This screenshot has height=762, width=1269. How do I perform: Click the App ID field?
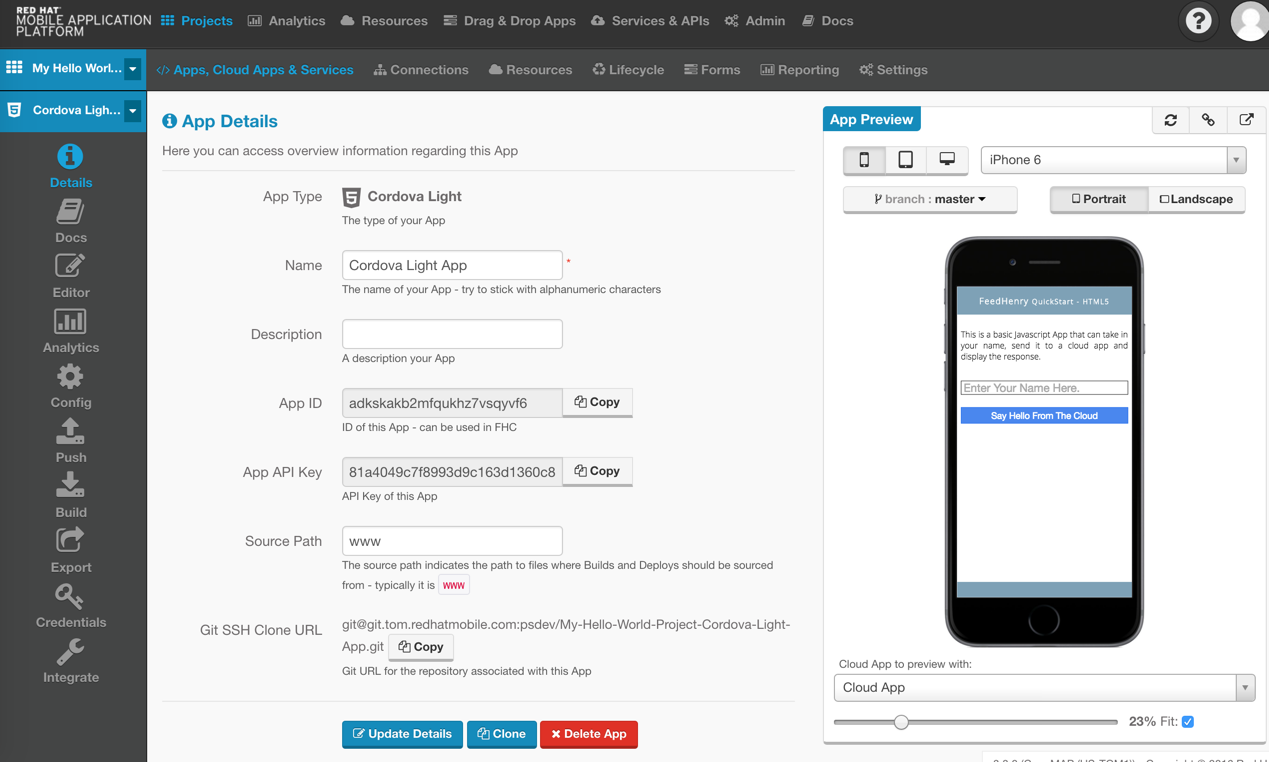pyautogui.click(x=452, y=403)
